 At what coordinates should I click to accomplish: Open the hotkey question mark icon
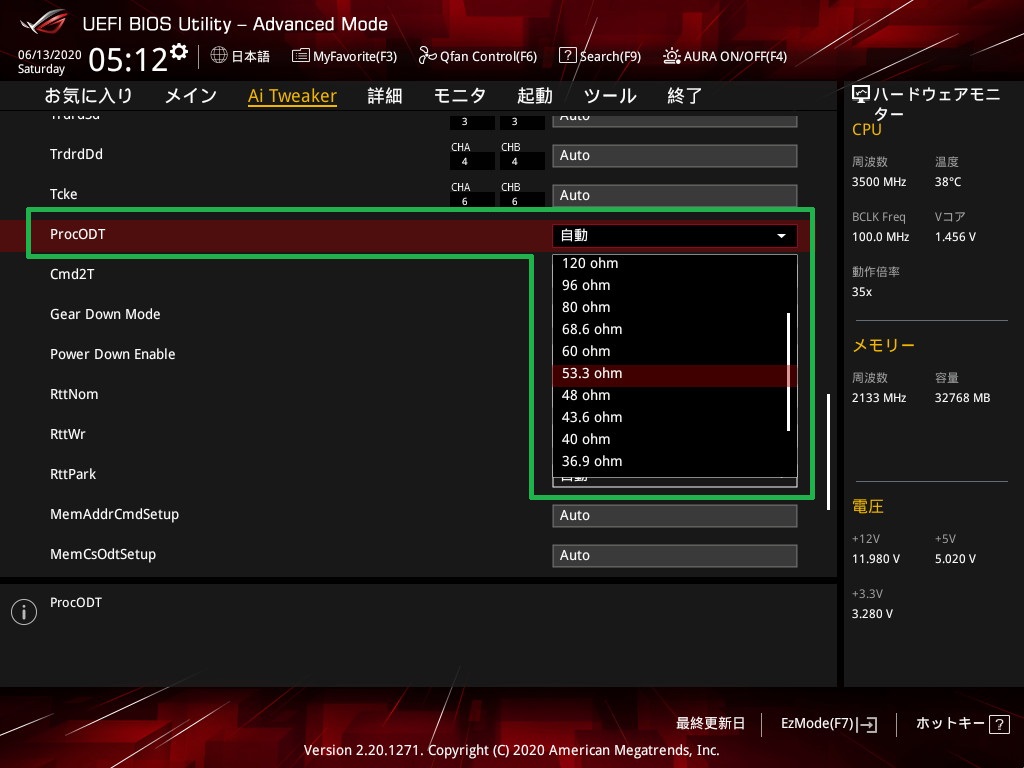pyautogui.click(x=999, y=724)
